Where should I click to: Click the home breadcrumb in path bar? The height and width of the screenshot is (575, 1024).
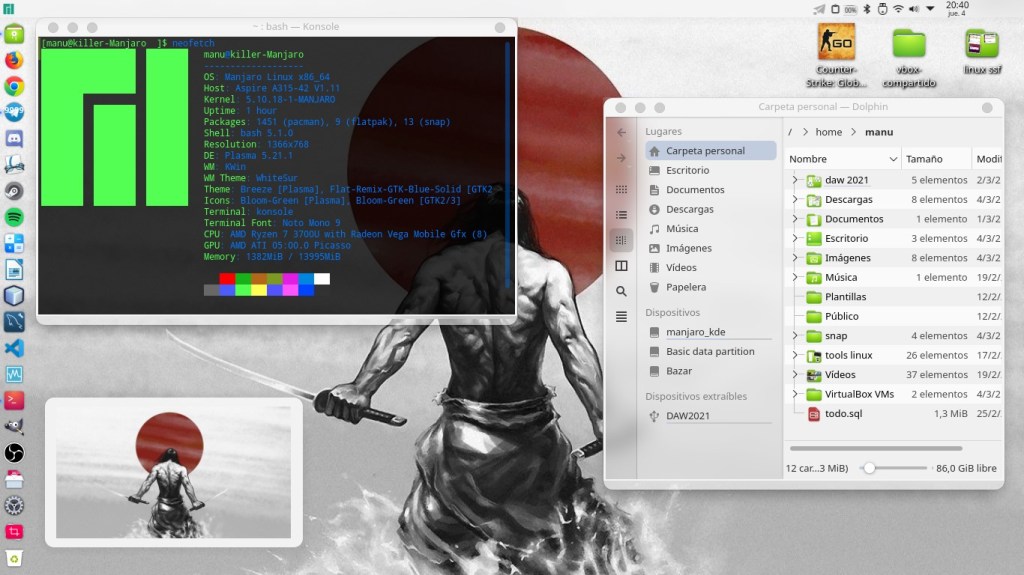tap(828, 132)
